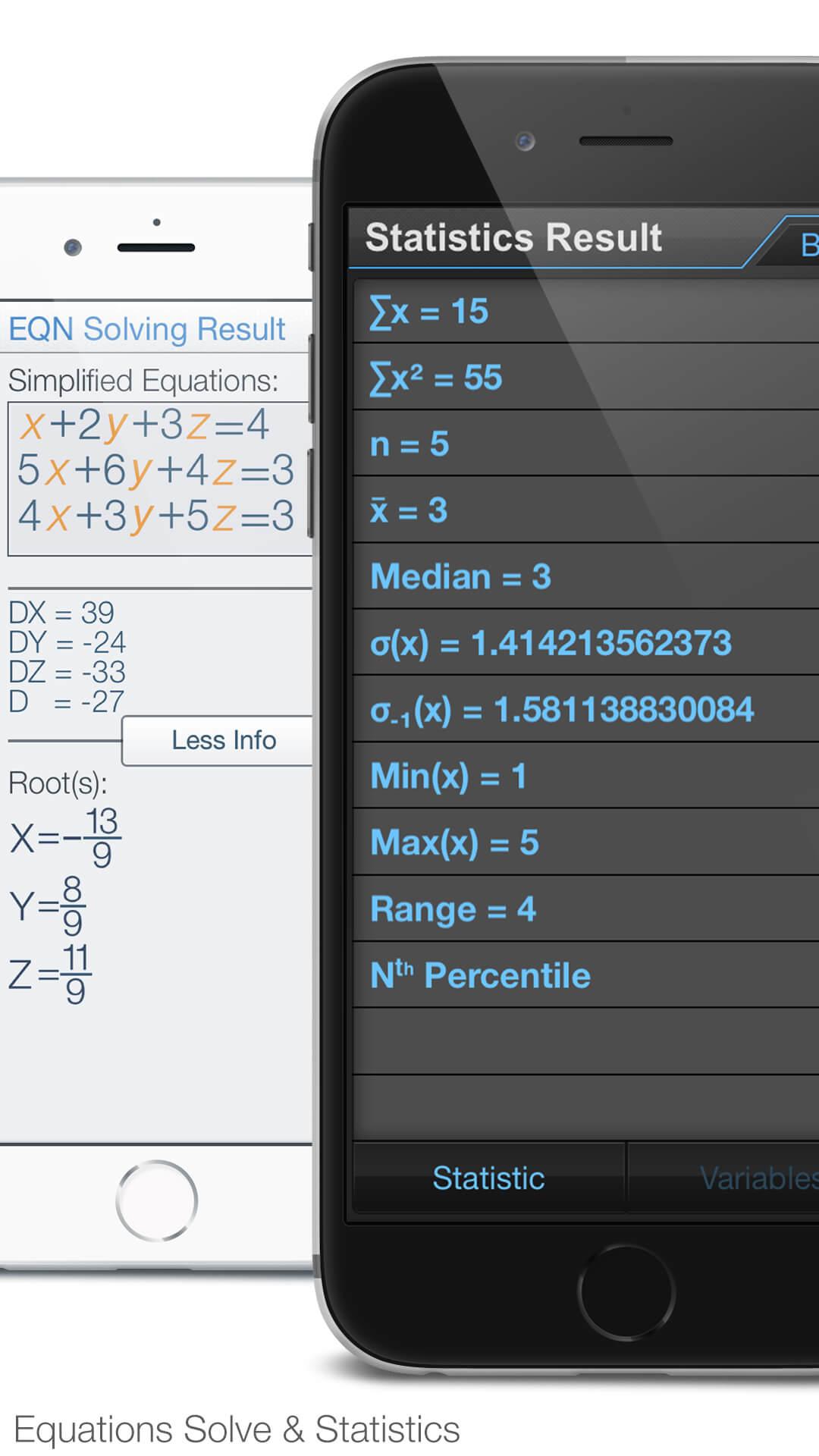
Task: Select the σ-1(x) = 1.581138830084 row
Action: tap(586, 710)
